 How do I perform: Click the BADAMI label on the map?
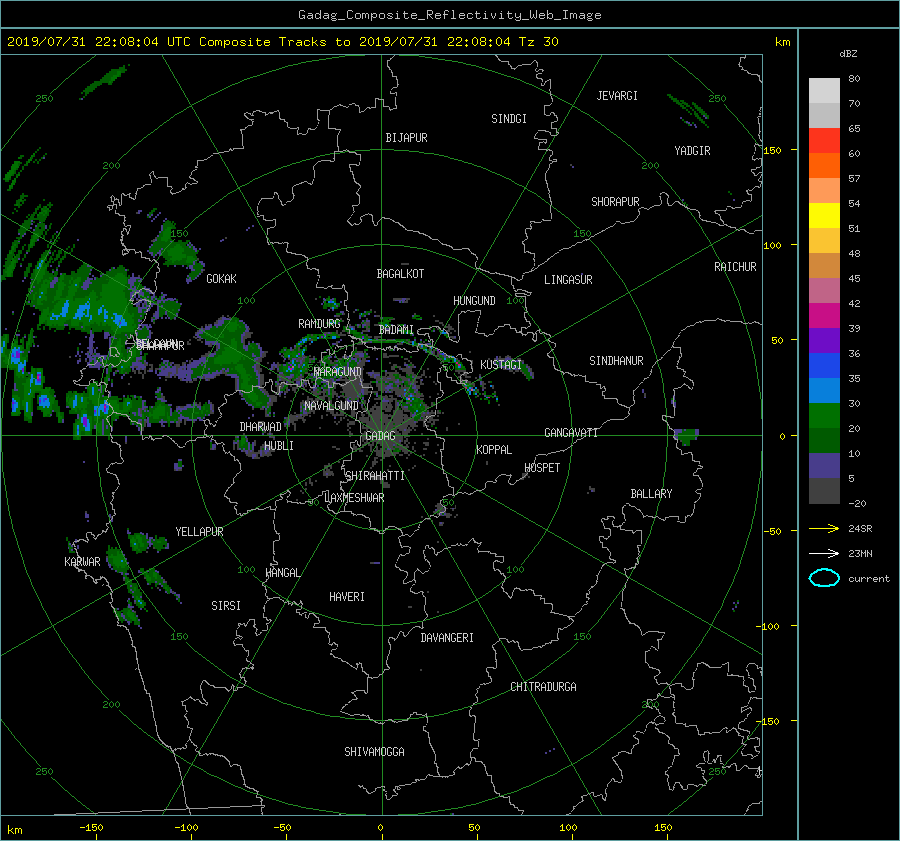tap(396, 330)
